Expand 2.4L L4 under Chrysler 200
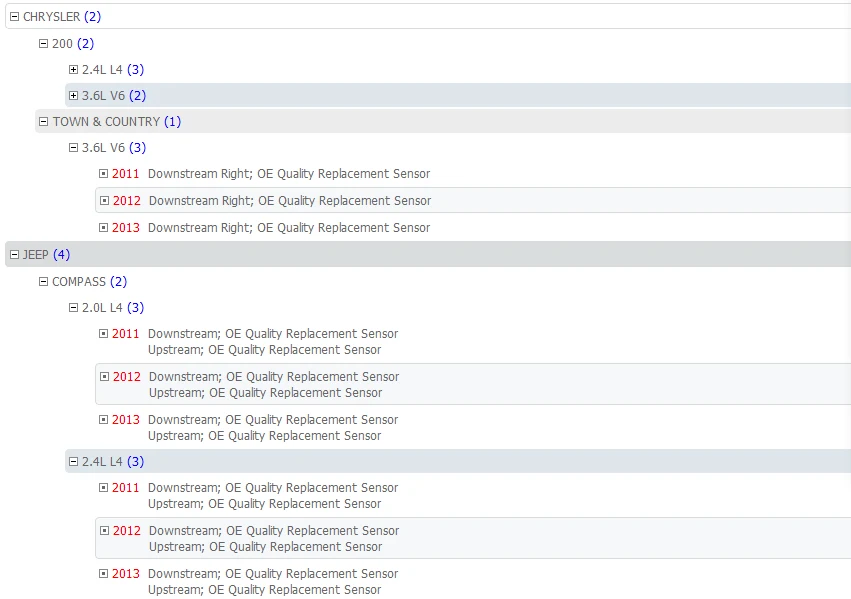The image size is (851, 599). click(73, 69)
